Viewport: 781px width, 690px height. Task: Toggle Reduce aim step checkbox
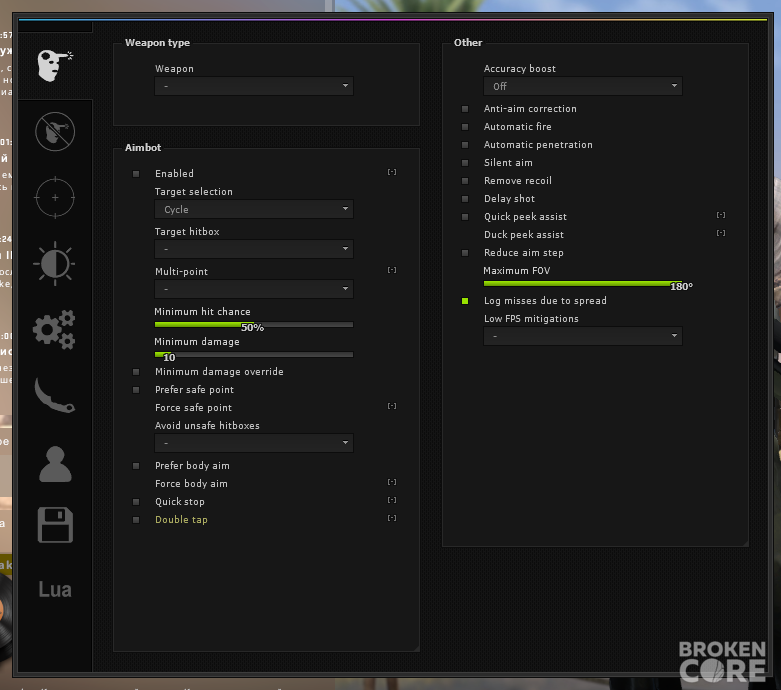pos(465,253)
